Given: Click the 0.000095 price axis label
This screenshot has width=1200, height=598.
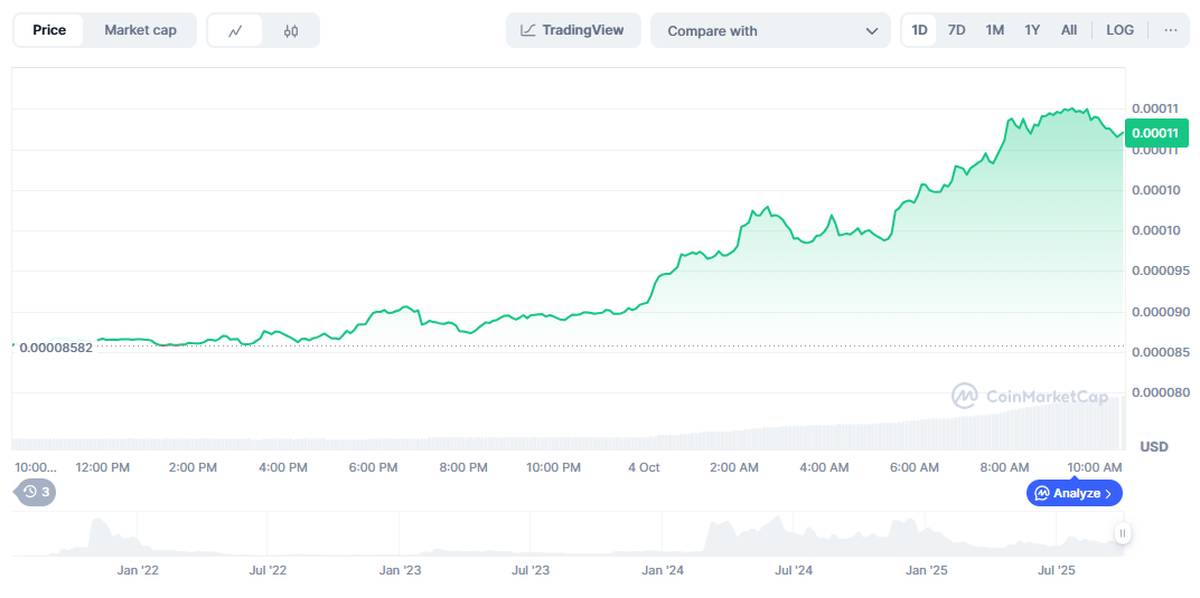Looking at the screenshot, I should (1161, 270).
